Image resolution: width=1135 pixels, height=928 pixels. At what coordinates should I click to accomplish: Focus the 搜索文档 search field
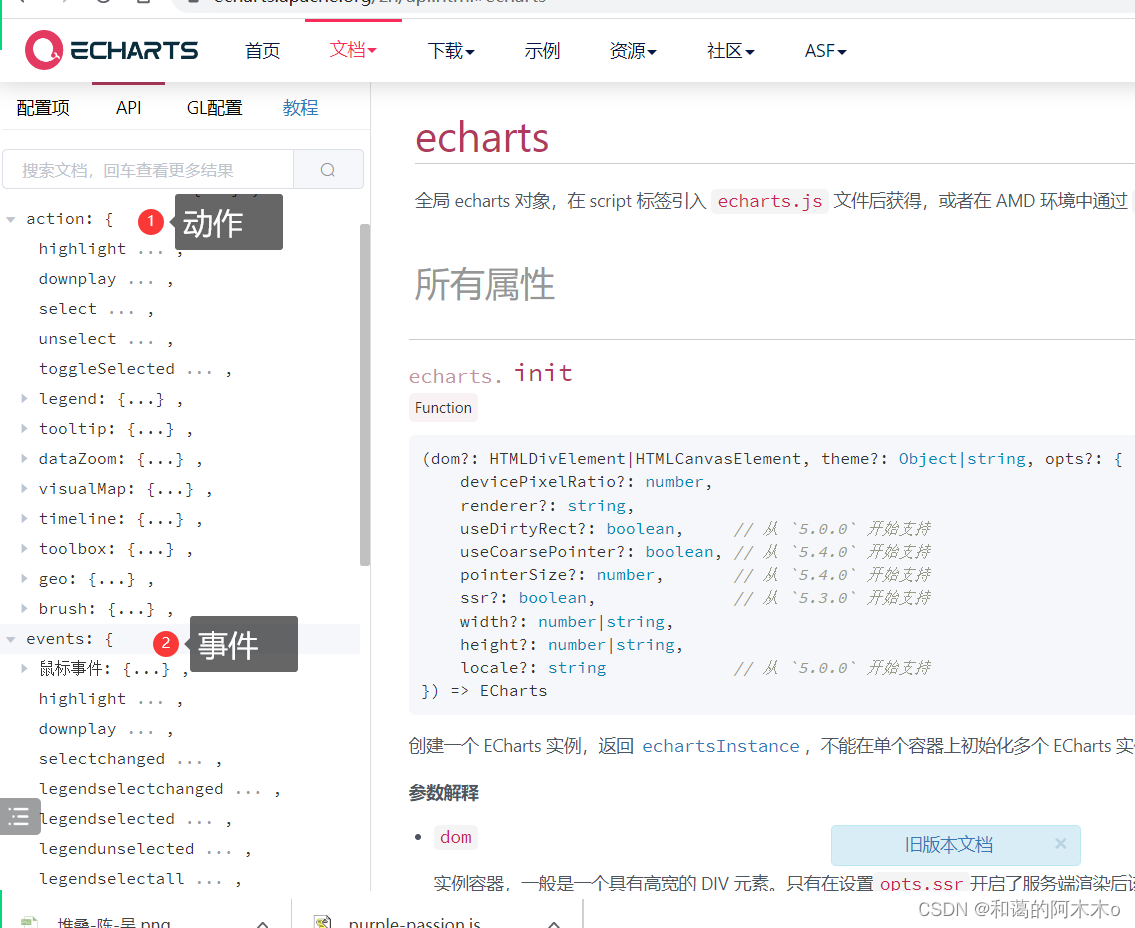148,169
